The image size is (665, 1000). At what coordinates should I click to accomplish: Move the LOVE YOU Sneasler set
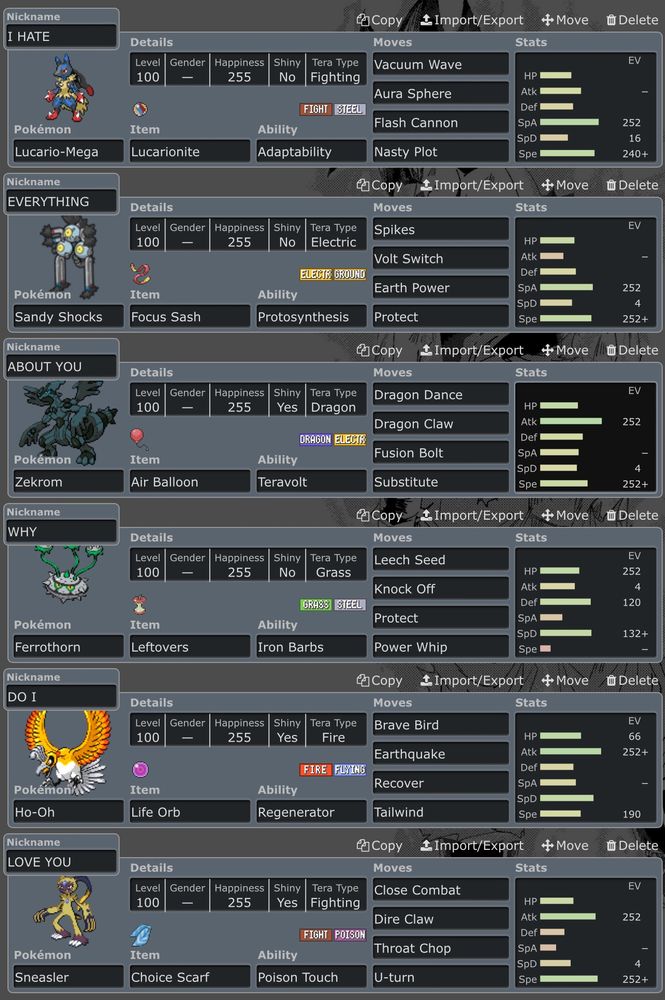click(565, 846)
